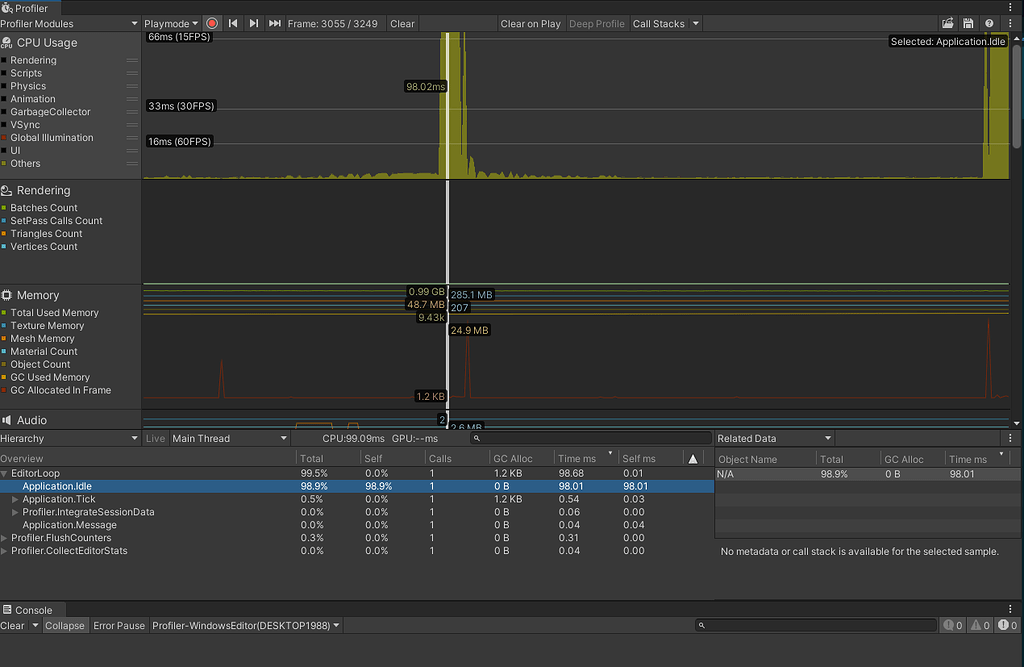Toggle Collapse in the Console
This screenshot has width=1024, height=667.
pos(65,626)
